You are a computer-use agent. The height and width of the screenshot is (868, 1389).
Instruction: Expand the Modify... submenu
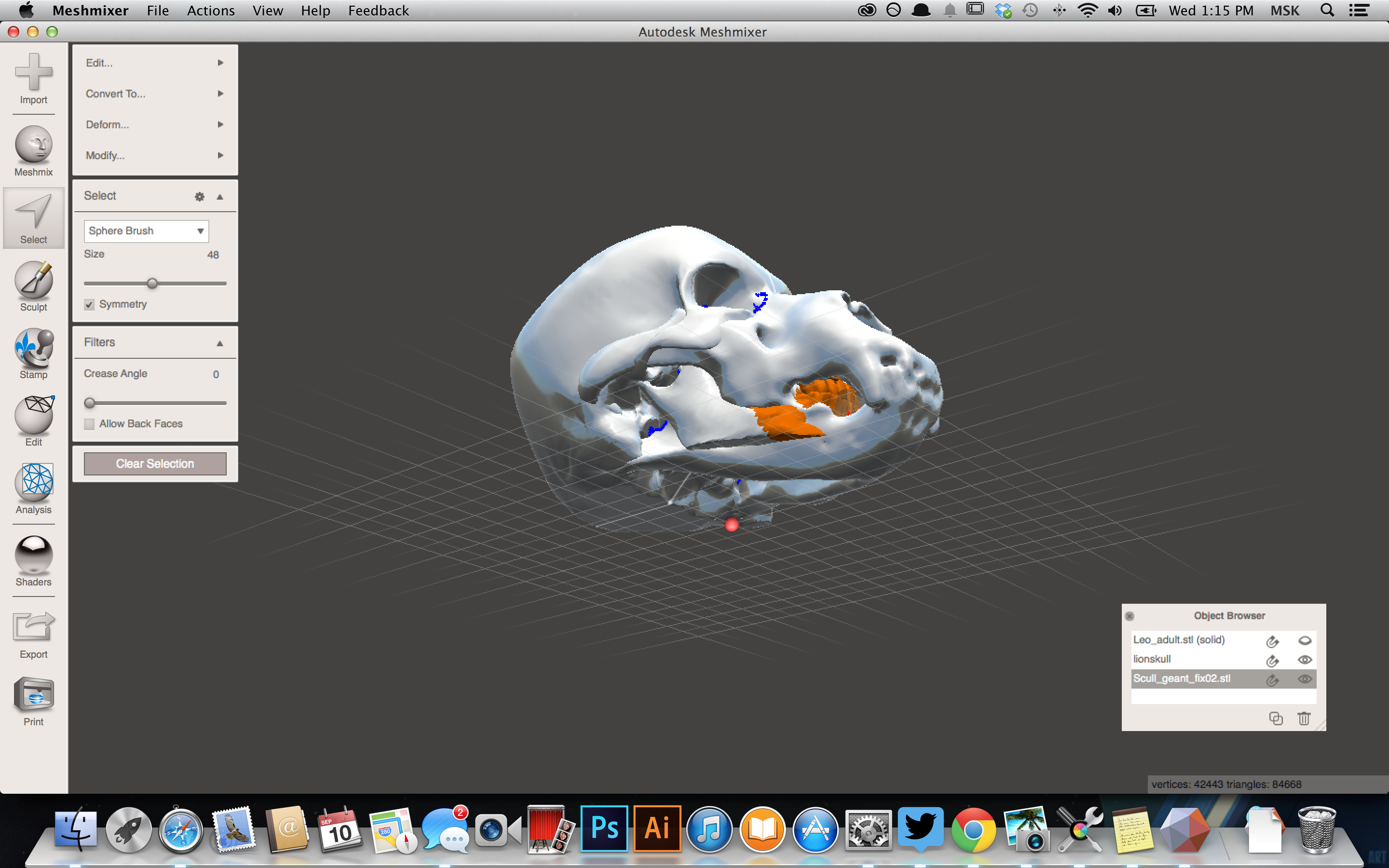[155, 156]
